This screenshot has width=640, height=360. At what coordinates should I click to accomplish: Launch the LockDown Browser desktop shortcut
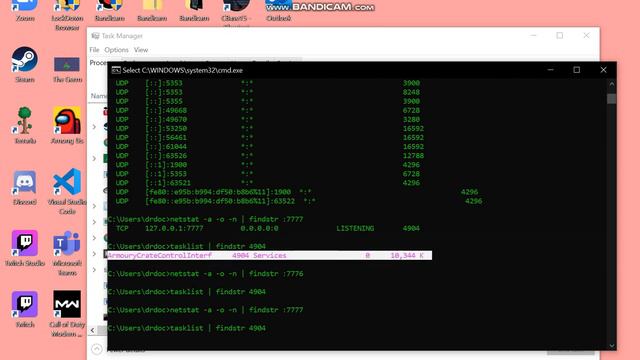click(67, 15)
